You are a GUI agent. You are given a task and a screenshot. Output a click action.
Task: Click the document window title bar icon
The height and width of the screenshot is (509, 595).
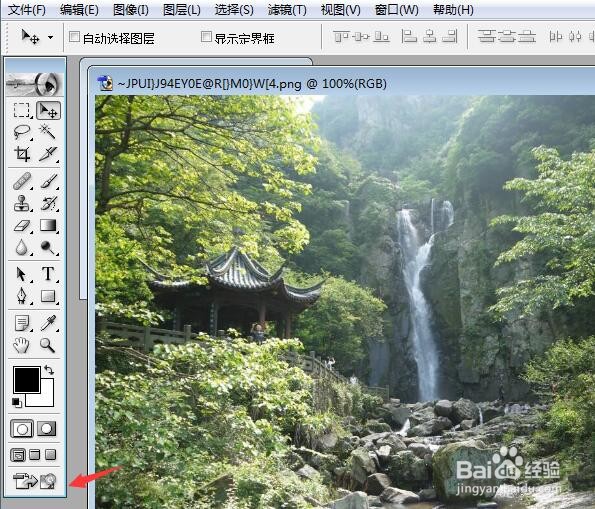click(x=105, y=83)
